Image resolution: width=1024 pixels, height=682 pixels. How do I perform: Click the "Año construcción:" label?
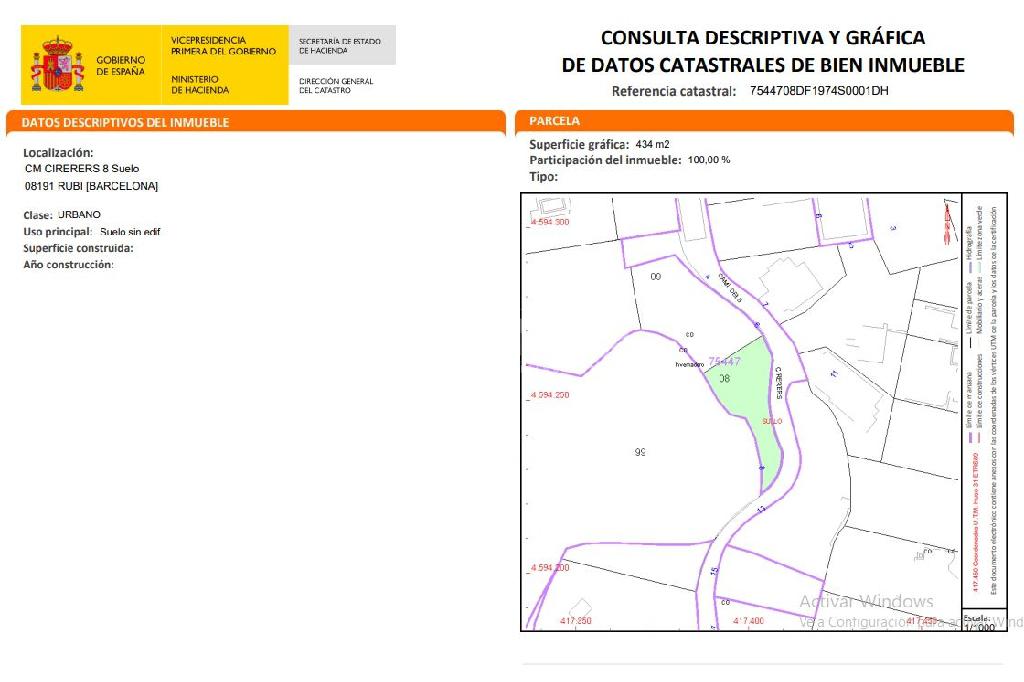pyautogui.click(x=68, y=265)
